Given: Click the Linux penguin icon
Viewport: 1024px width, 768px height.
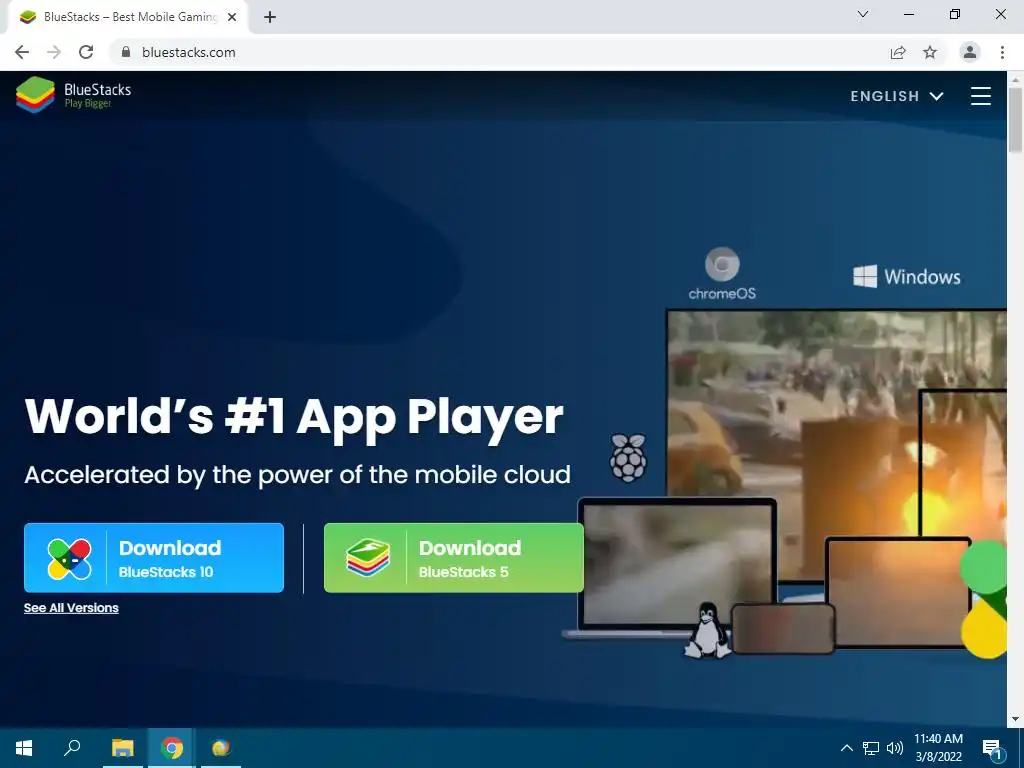Looking at the screenshot, I should (707, 631).
